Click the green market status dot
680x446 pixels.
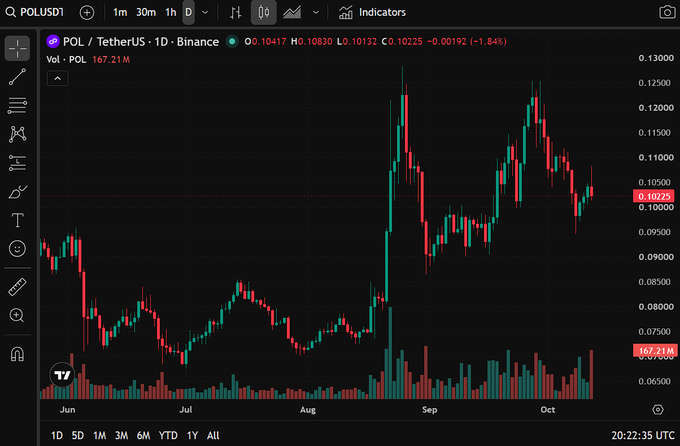pos(232,42)
